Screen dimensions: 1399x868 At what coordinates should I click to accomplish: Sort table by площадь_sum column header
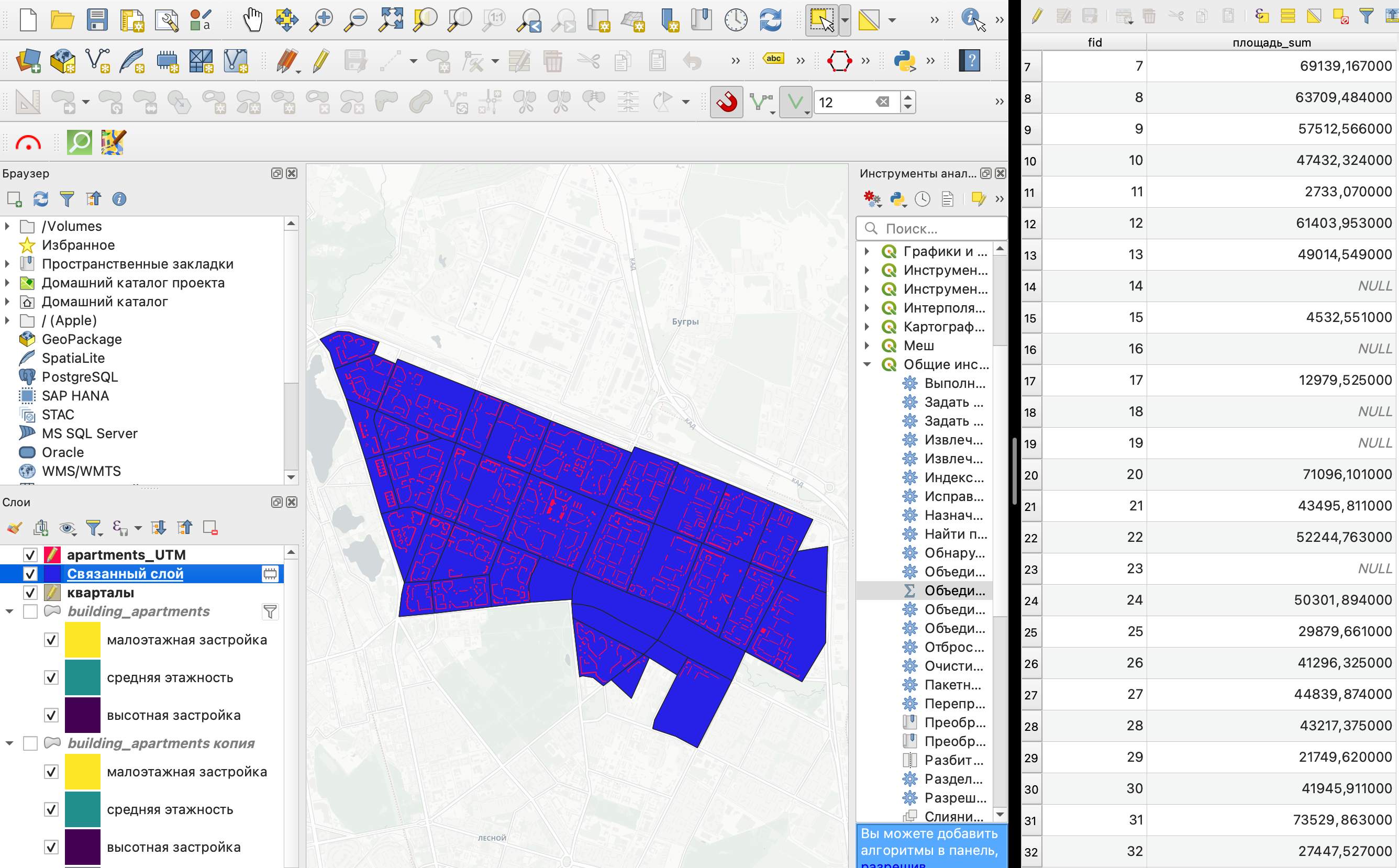click(x=1271, y=42)
